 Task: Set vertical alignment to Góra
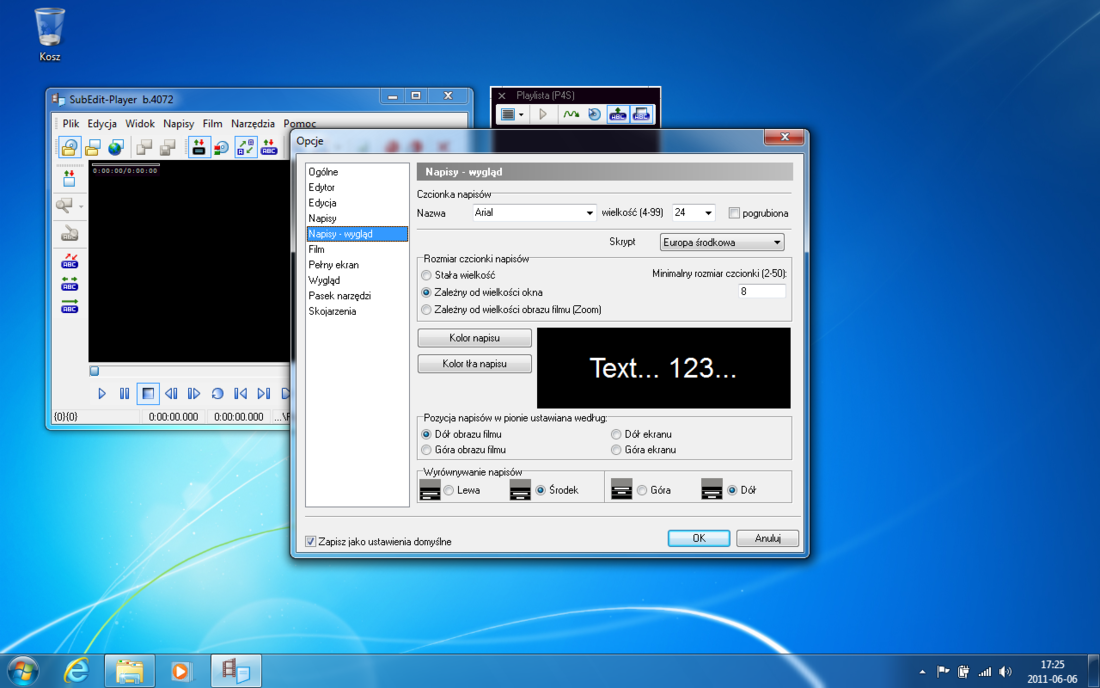[x=642, y=490]
